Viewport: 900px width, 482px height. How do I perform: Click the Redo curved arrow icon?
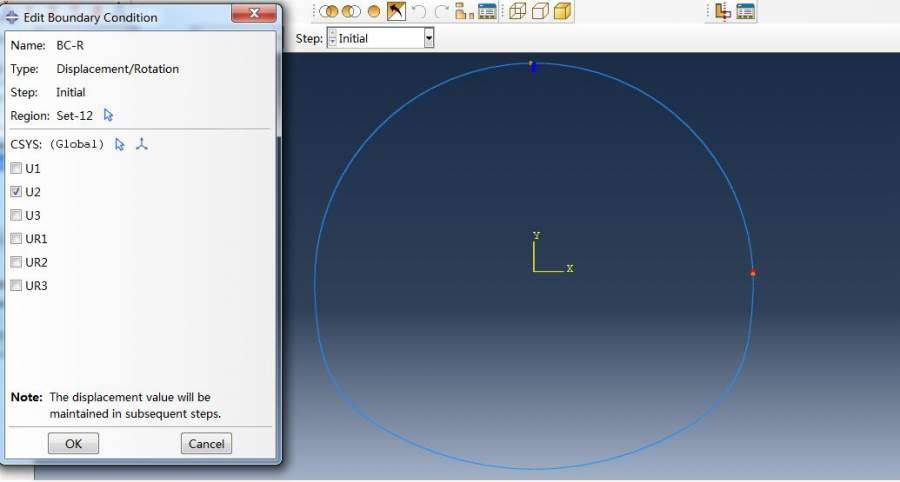[441, 11]
